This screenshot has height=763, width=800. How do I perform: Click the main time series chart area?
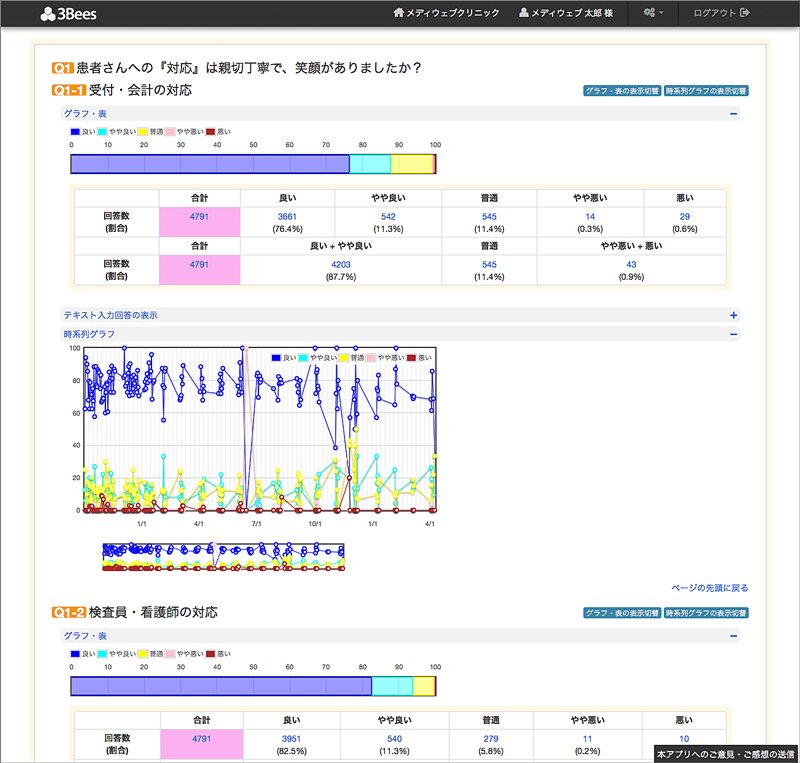point(260,429)
